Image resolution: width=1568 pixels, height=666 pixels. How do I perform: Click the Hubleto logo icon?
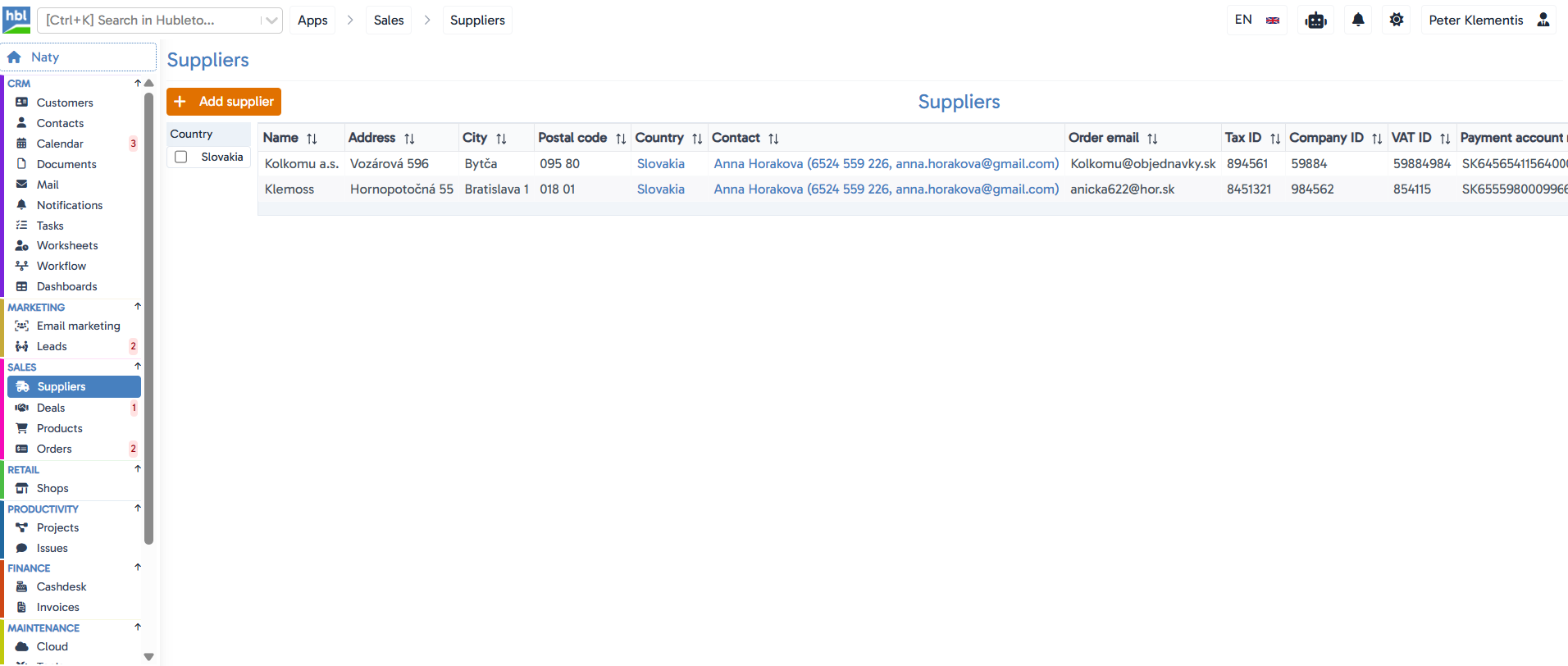click(x=16, y=20)
